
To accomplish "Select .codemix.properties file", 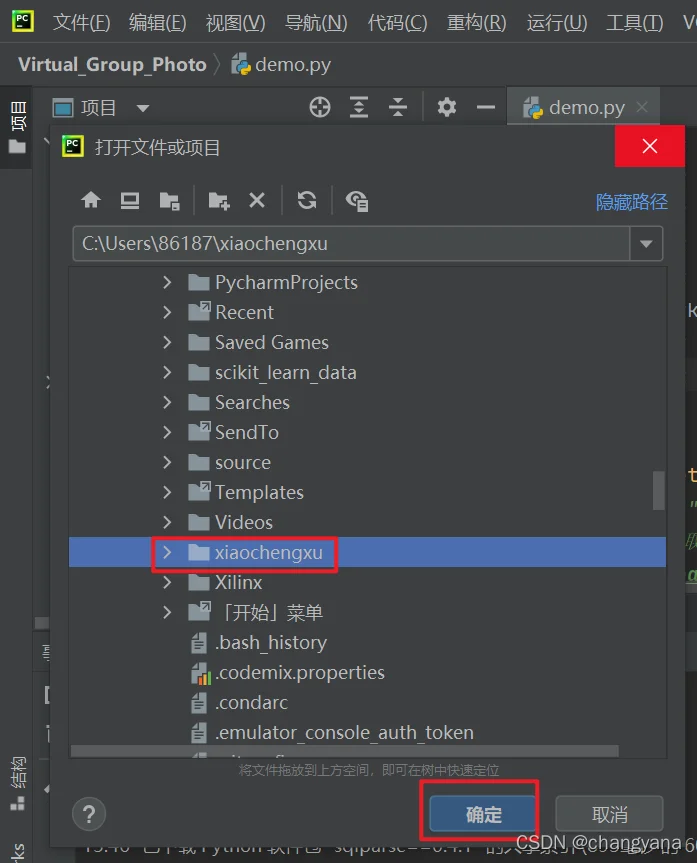I will tap(300, 673).
